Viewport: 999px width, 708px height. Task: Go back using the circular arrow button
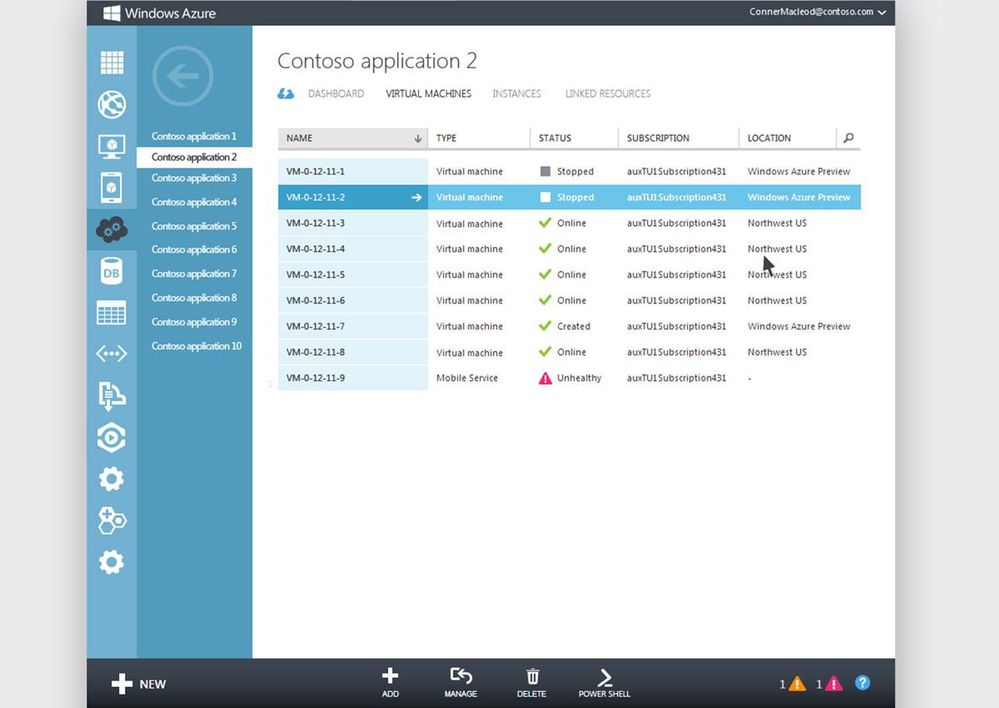pos(183,76)
